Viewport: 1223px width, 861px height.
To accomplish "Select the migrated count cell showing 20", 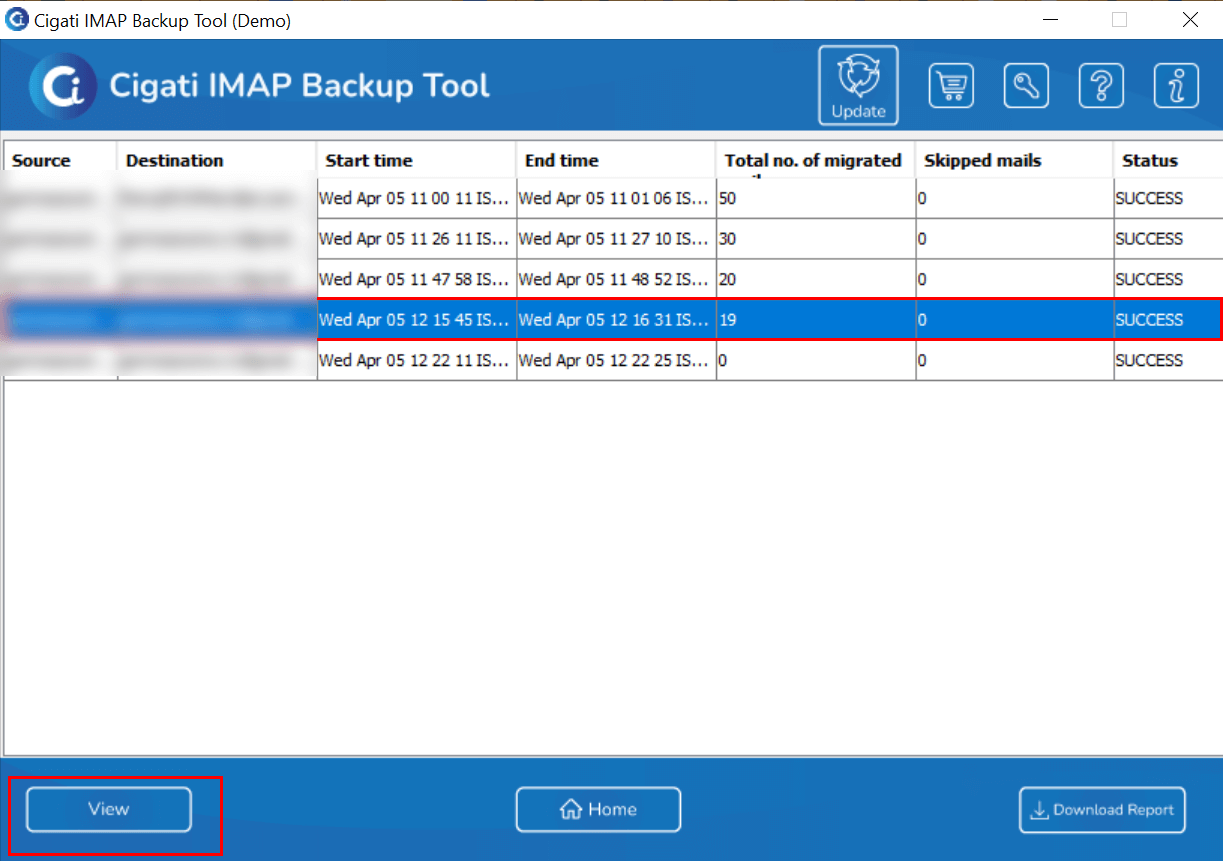I will click(x=816, y=279).
